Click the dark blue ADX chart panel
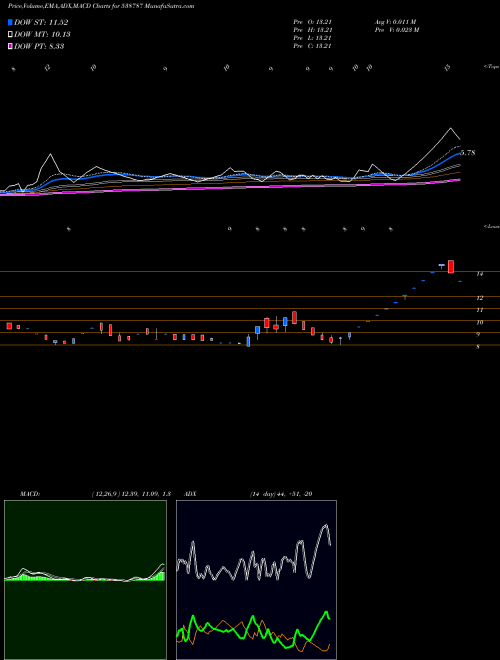Screen dimensions: 500x660 coord(256,580)
